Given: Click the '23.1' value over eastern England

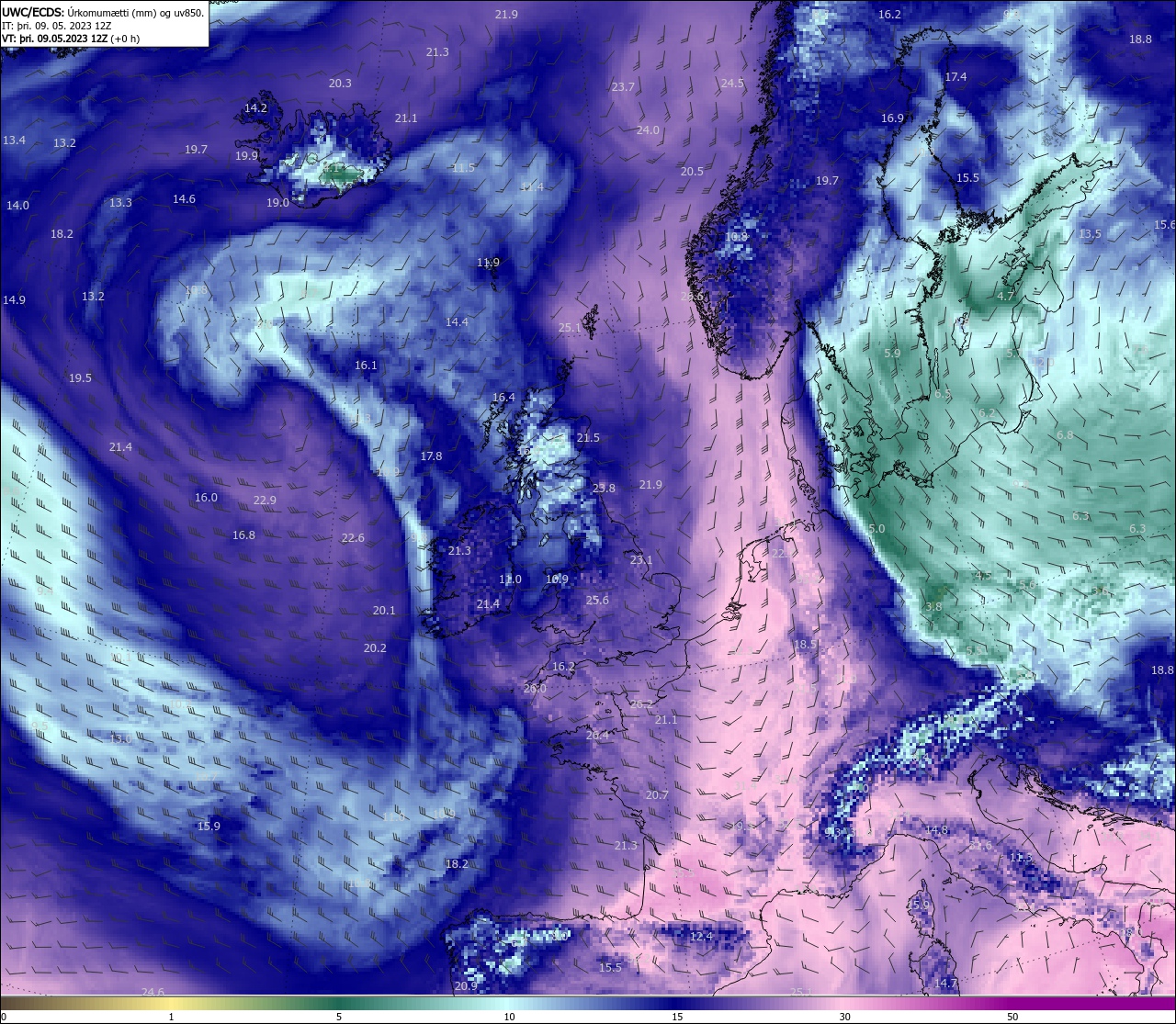Looking at the screenshot, I should coord(641,560).
